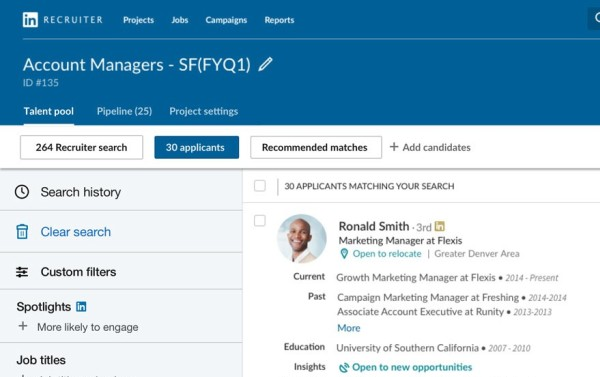Click Marketing Manager at Flexis headline
This screenshot has width=600, height=377.
tap(400, 241)
